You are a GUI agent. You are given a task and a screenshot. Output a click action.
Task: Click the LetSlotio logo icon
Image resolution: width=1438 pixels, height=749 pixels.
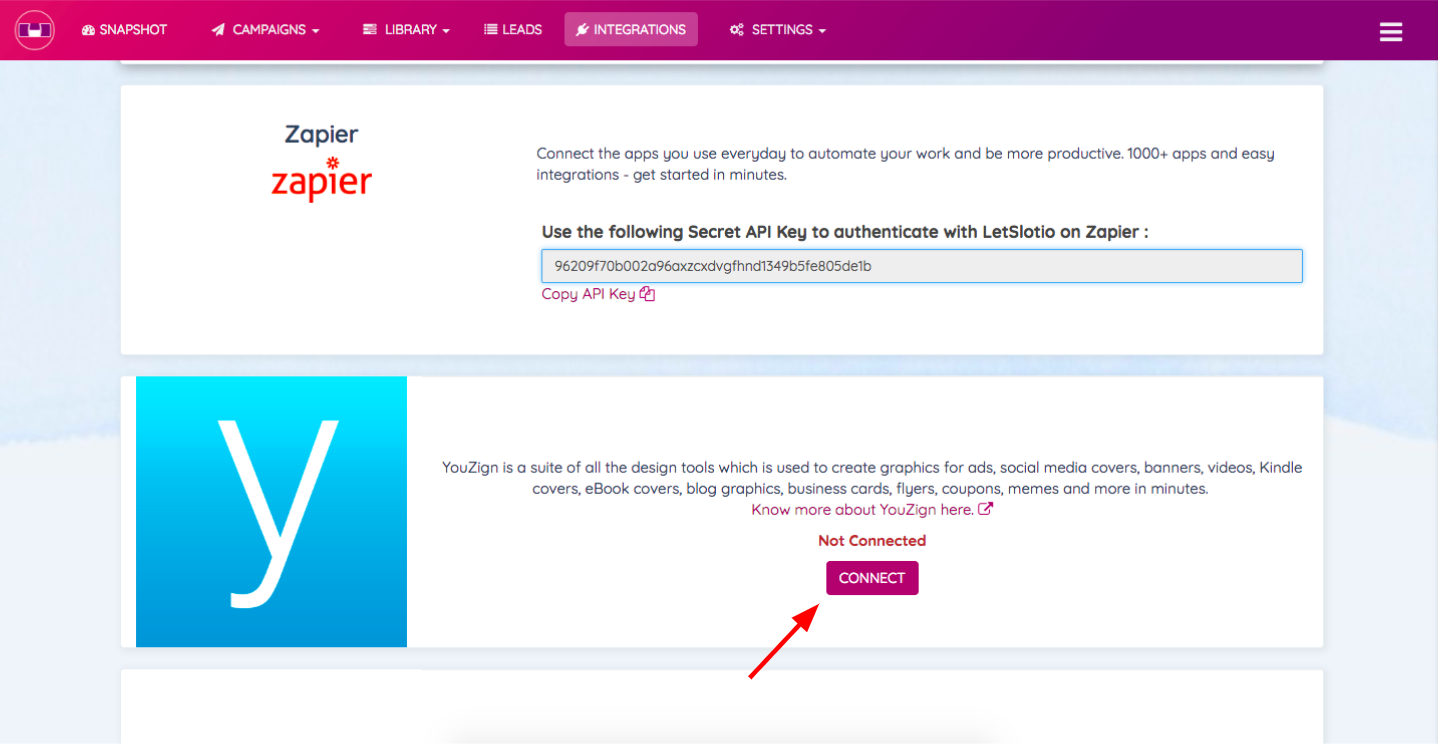point(34,30)
